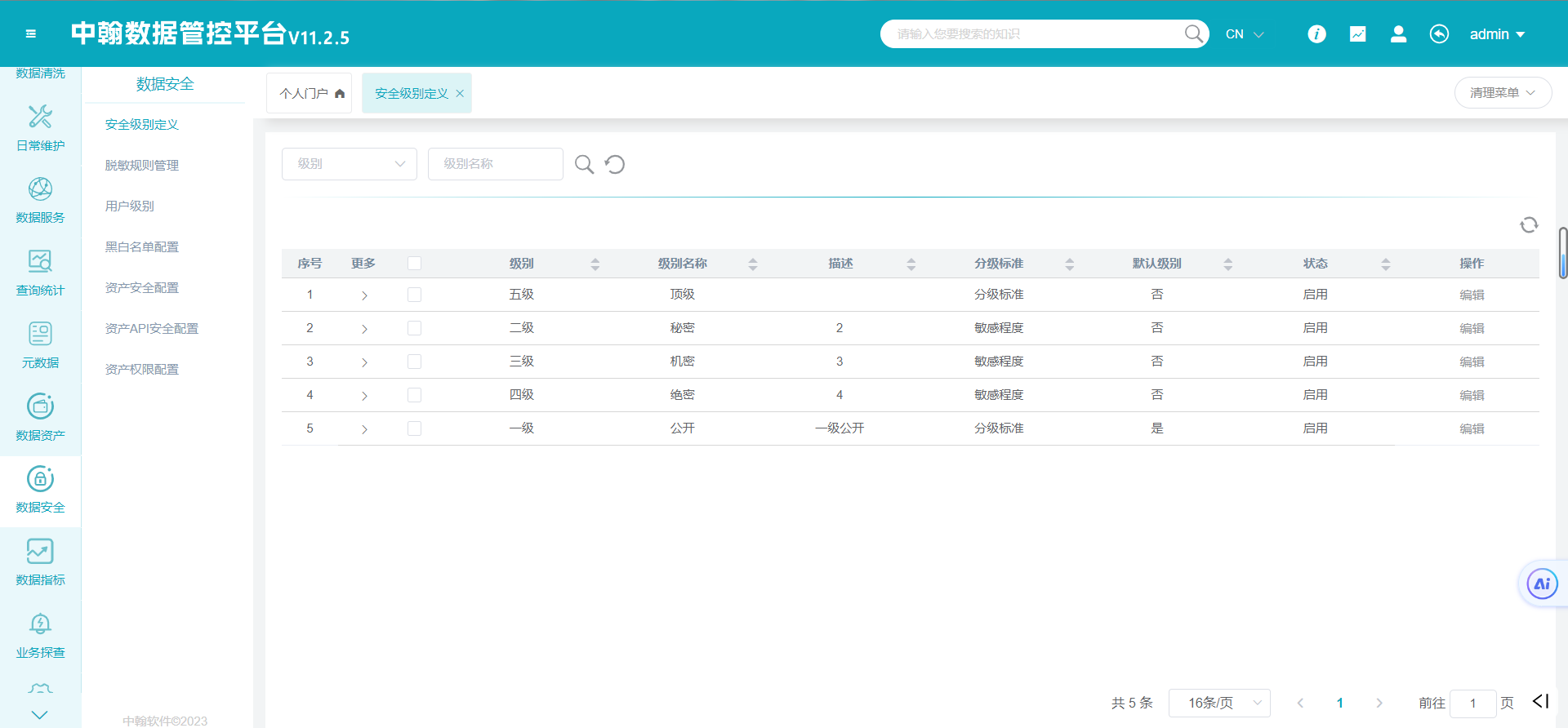Close the 安全级别定义 tab
The image size is (1568, 728).
click(x=460, y=94)
